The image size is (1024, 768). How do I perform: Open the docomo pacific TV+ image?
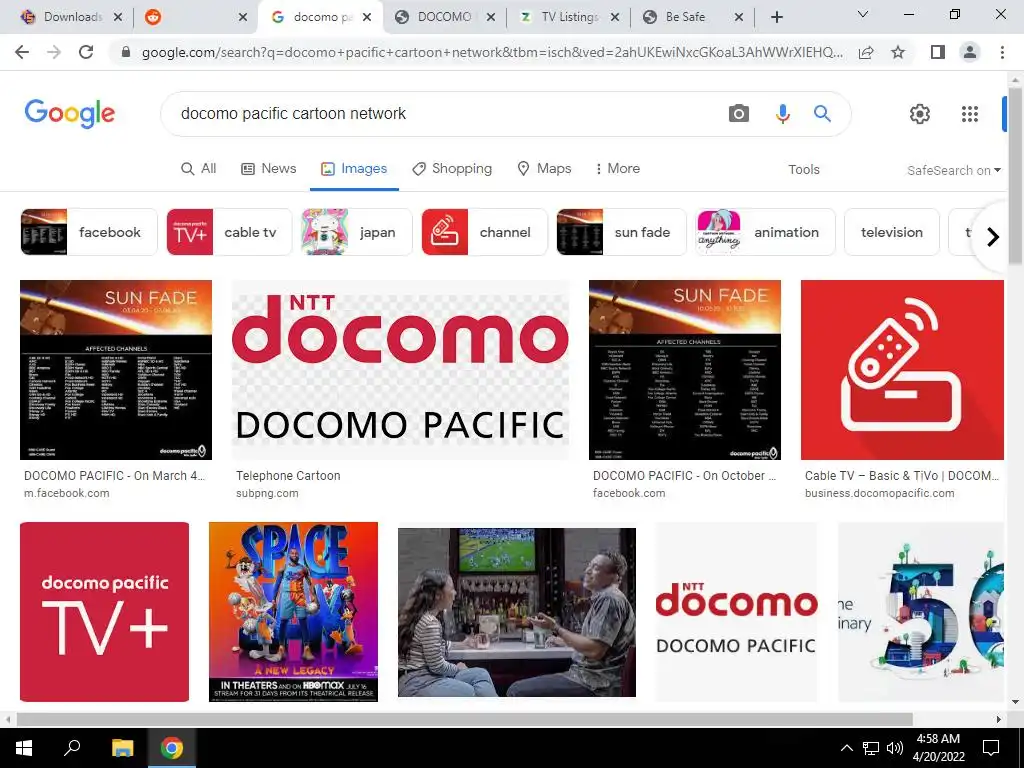104,612
